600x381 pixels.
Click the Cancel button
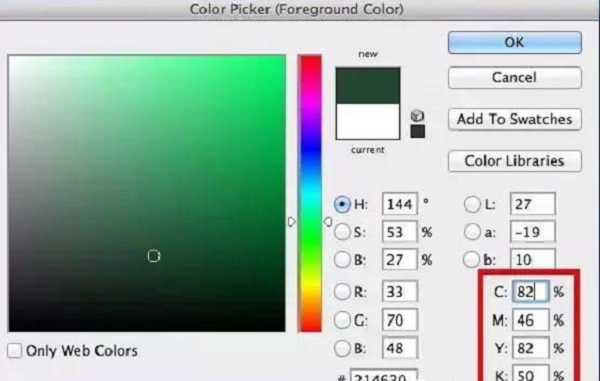pyautogui.click(x=515, y=78)
